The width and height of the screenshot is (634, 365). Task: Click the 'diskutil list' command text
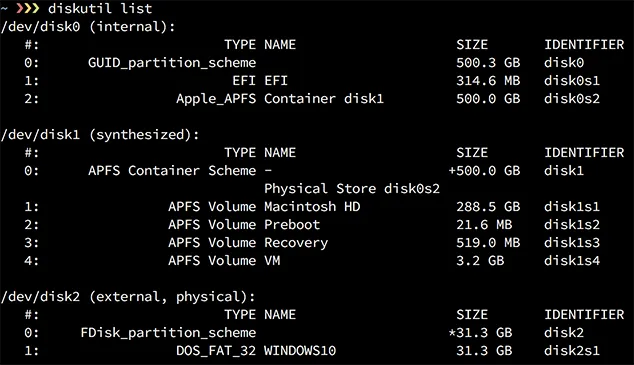coord(100,8)
